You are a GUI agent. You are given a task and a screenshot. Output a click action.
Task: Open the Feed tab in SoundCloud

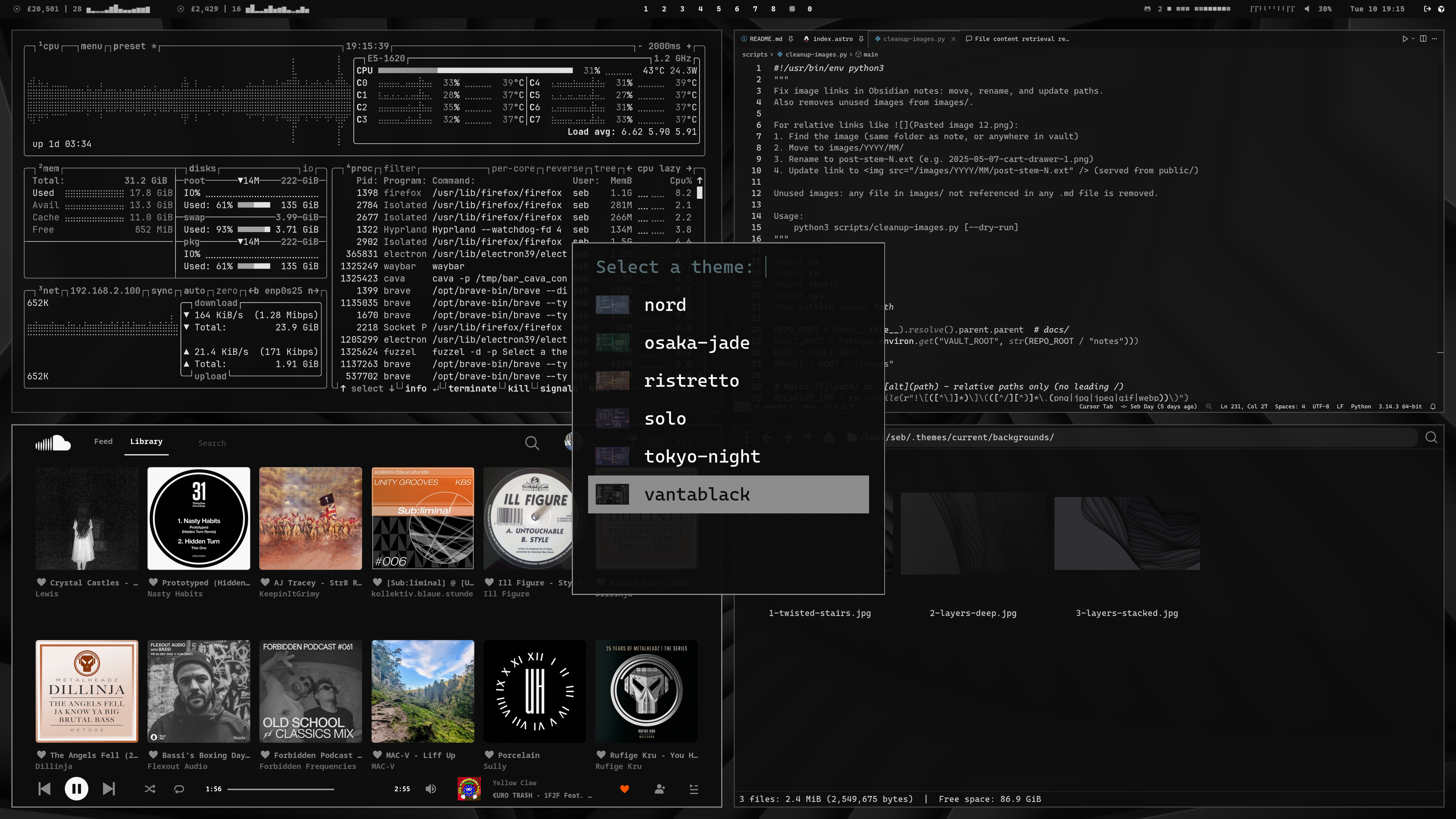[x=103, y=441]
